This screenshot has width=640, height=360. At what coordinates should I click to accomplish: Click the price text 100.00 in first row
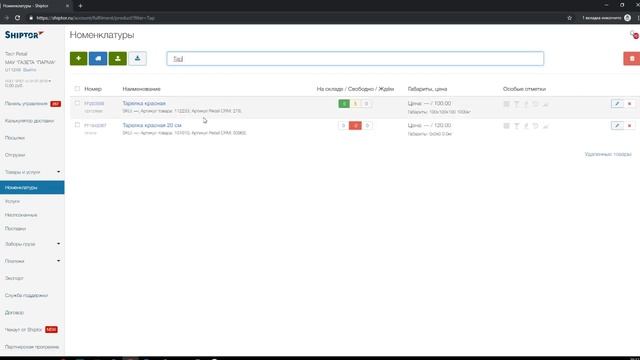point(442,103)
